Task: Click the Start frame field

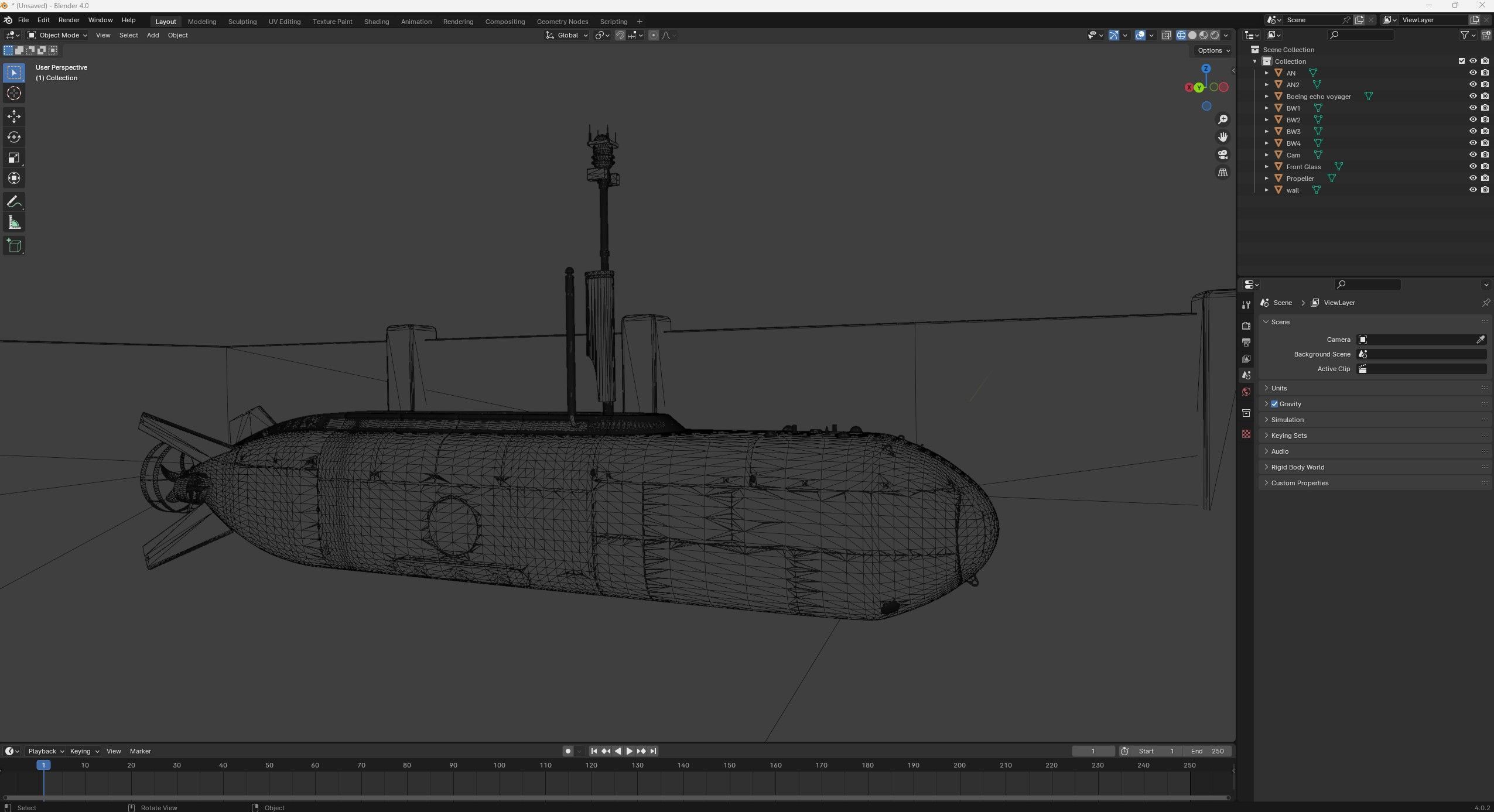Action: (x=1157, y=751)
